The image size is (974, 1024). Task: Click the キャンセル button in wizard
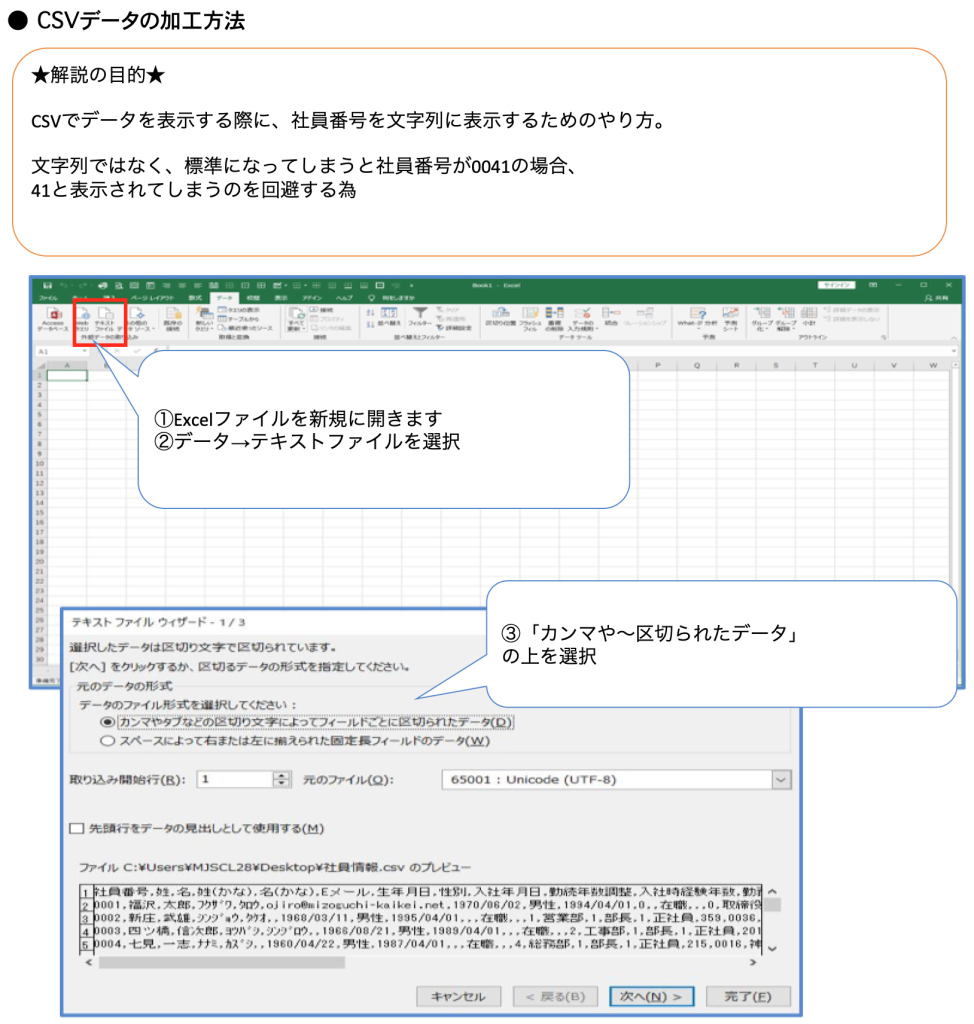click(457, 996)
